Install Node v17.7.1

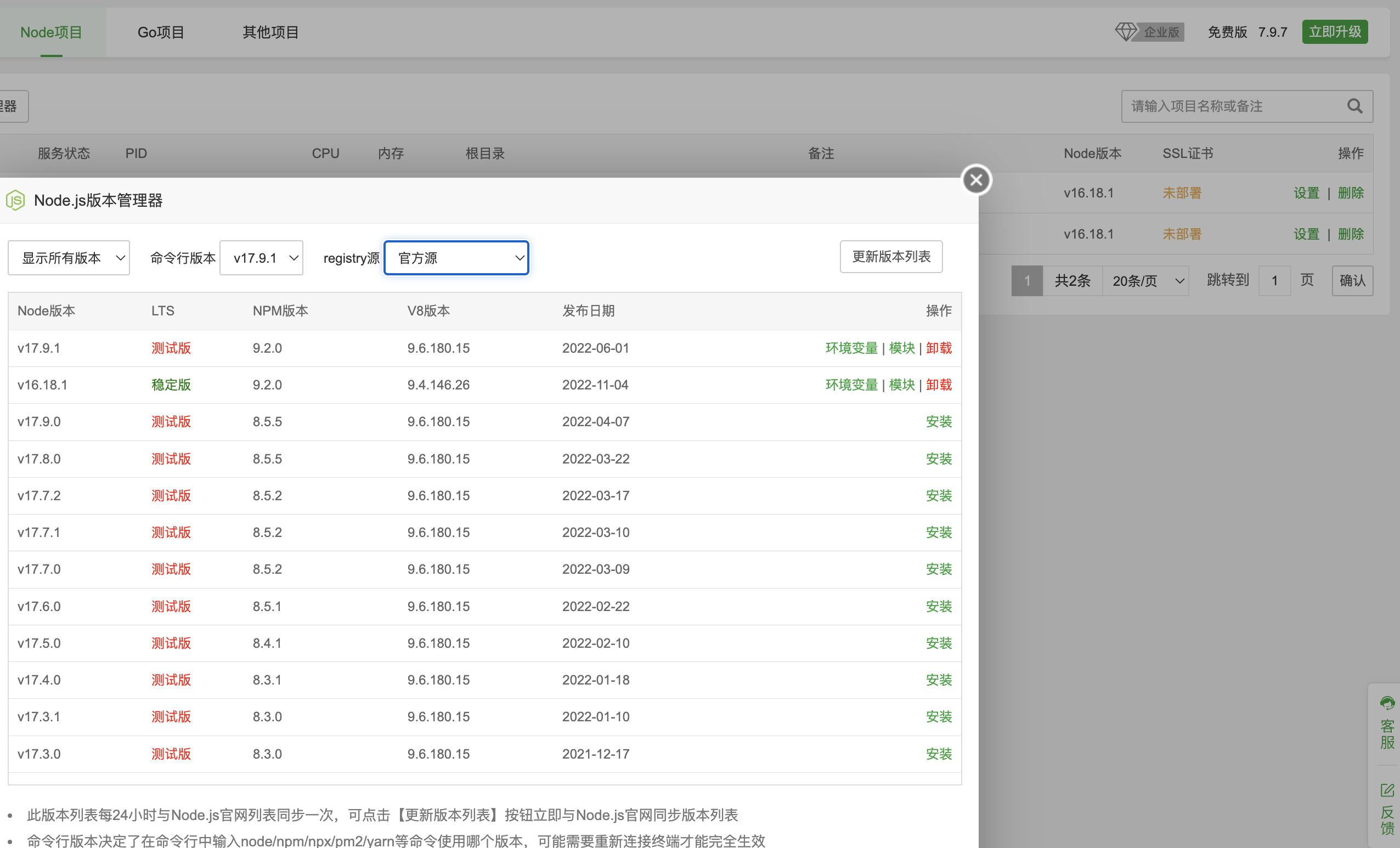coord(939,533)
